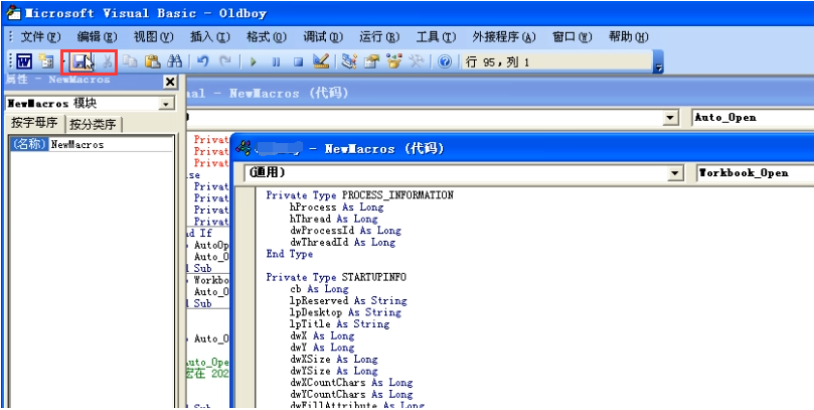
Task: Open the 帮助 menu
Action: tap(628, 37)
